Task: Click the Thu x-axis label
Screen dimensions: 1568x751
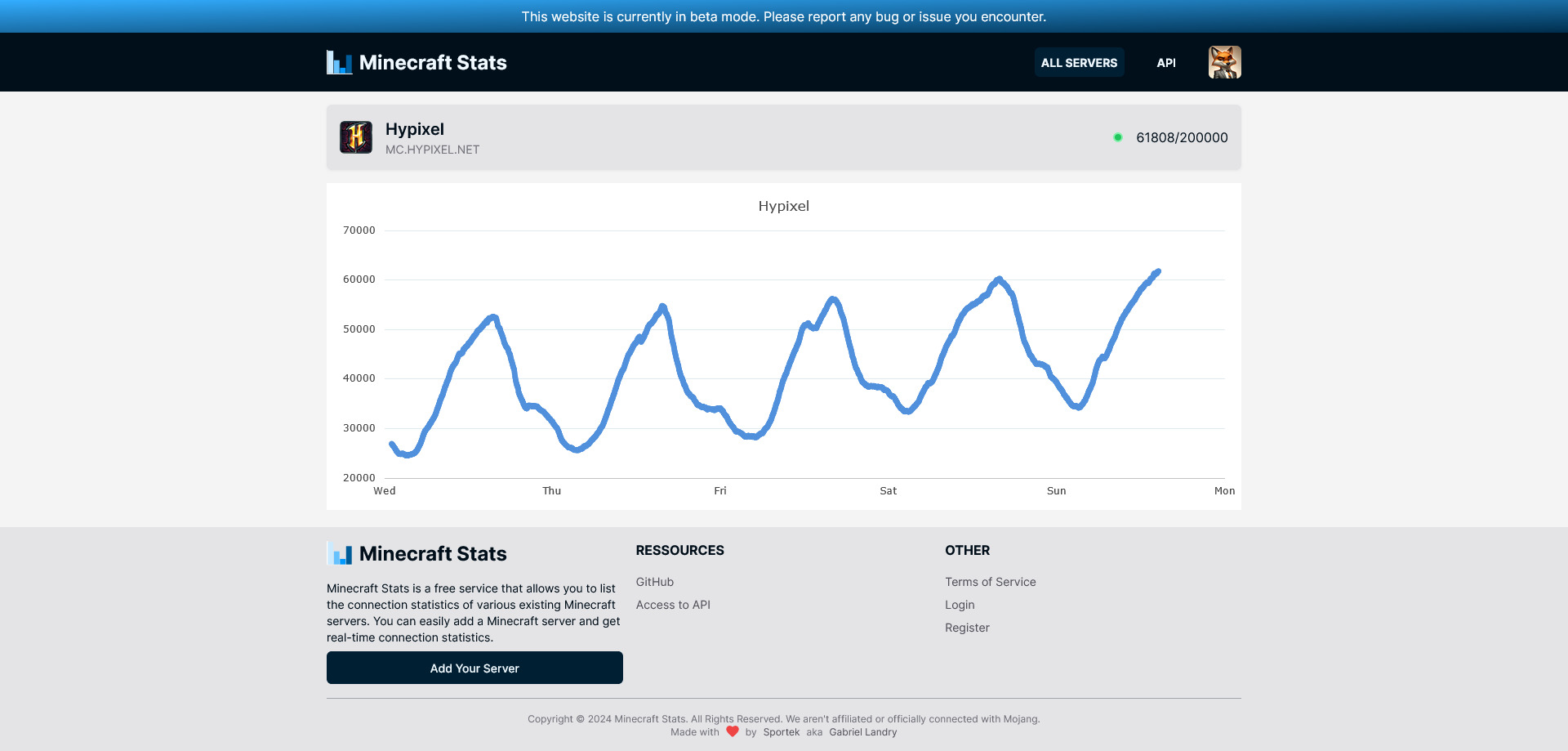Action: (x=552, y=491)
